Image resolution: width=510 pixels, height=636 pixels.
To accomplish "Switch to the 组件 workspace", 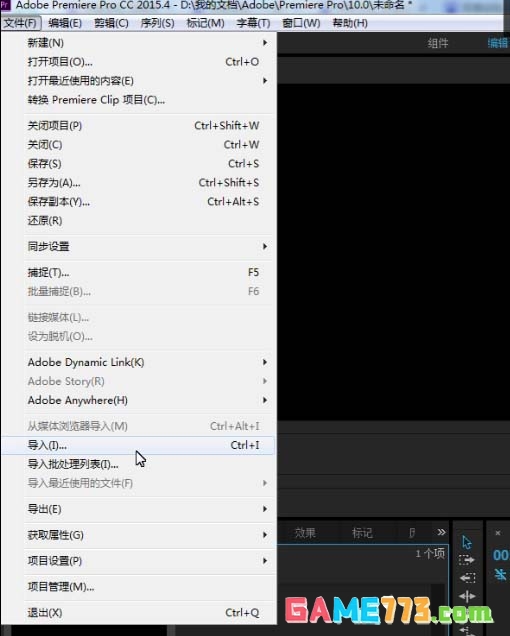I will (438, 43).
